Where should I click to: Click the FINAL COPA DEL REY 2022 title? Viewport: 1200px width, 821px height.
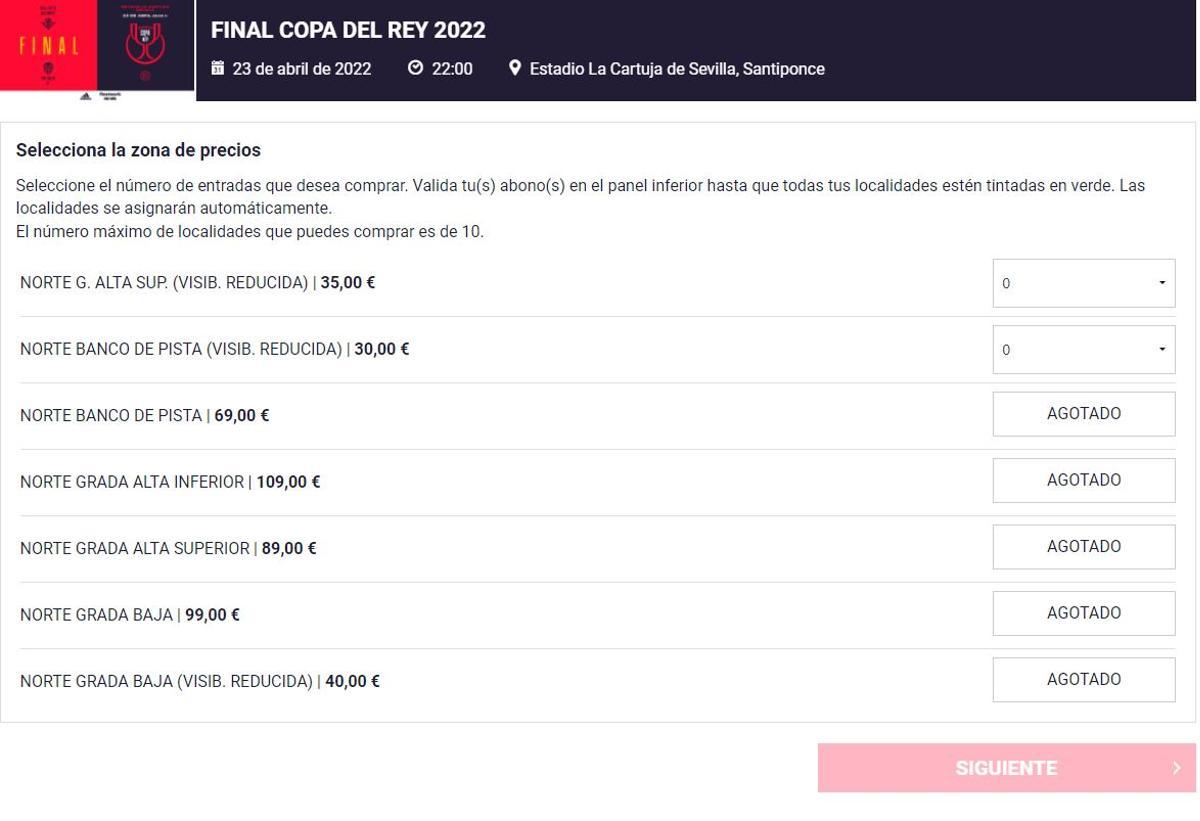[347, 30]
